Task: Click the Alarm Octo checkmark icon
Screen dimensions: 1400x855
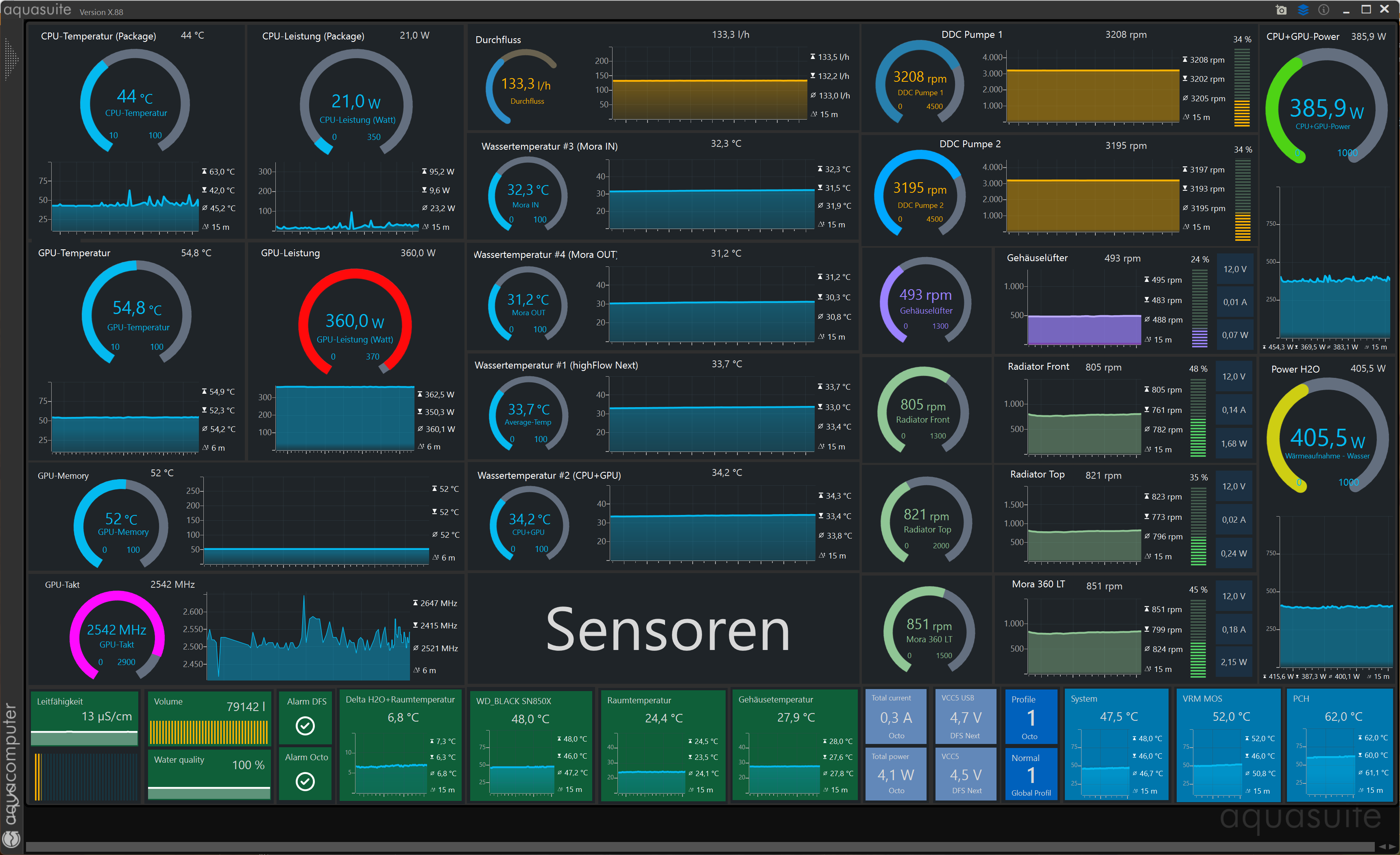Action: tap(305, 781)
